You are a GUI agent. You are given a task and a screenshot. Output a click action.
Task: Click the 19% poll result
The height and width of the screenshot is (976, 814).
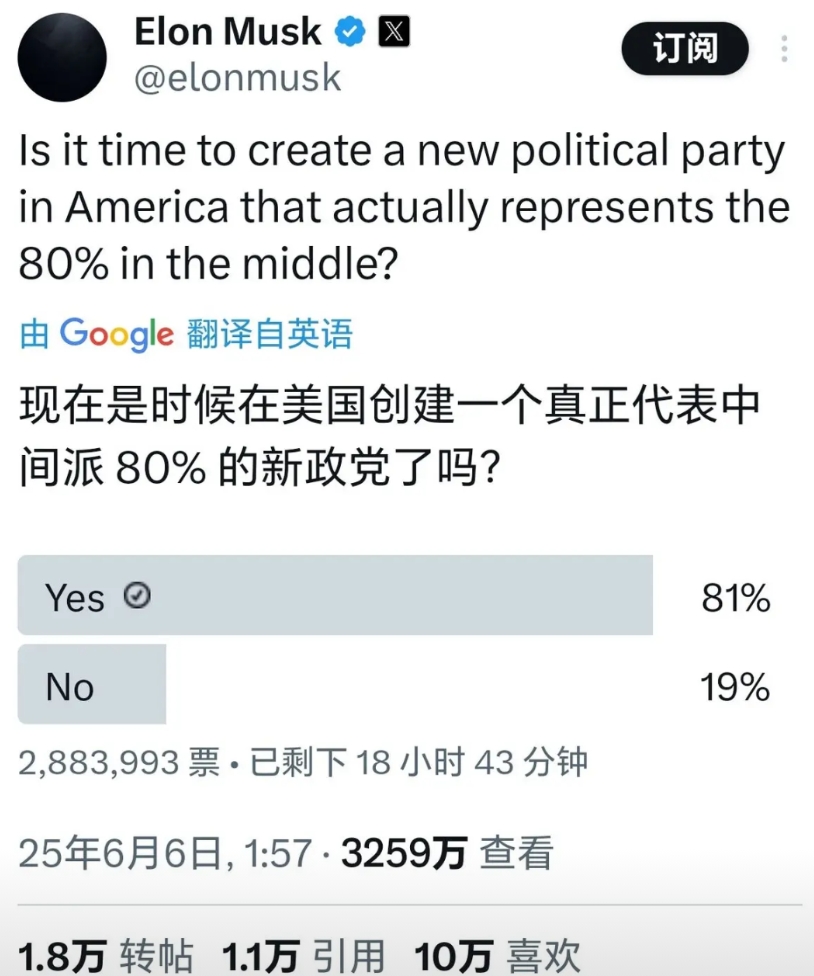tap(735, 687)
